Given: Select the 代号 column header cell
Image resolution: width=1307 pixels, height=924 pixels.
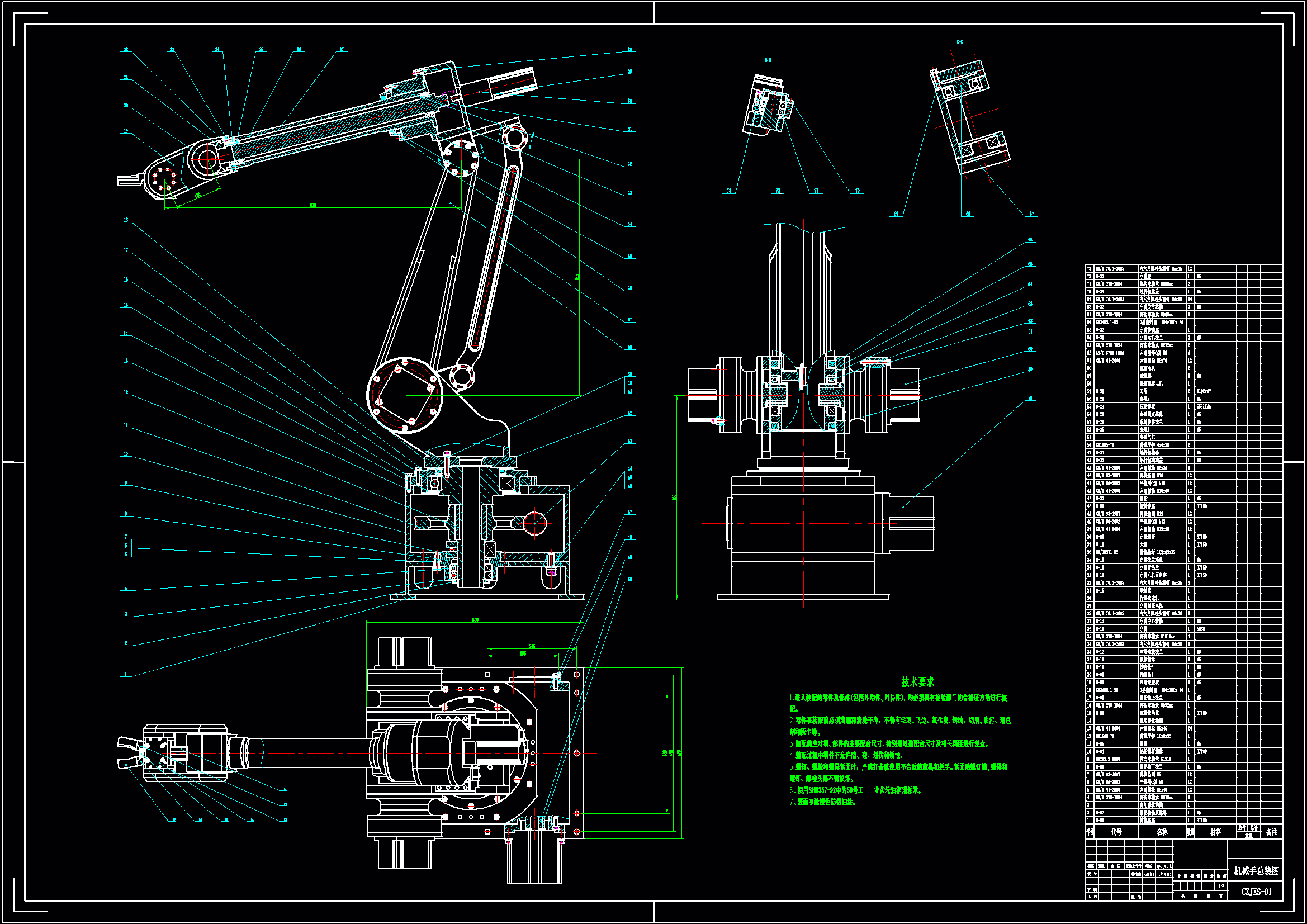Looking at the screenshot, I should click(1116, 832).
